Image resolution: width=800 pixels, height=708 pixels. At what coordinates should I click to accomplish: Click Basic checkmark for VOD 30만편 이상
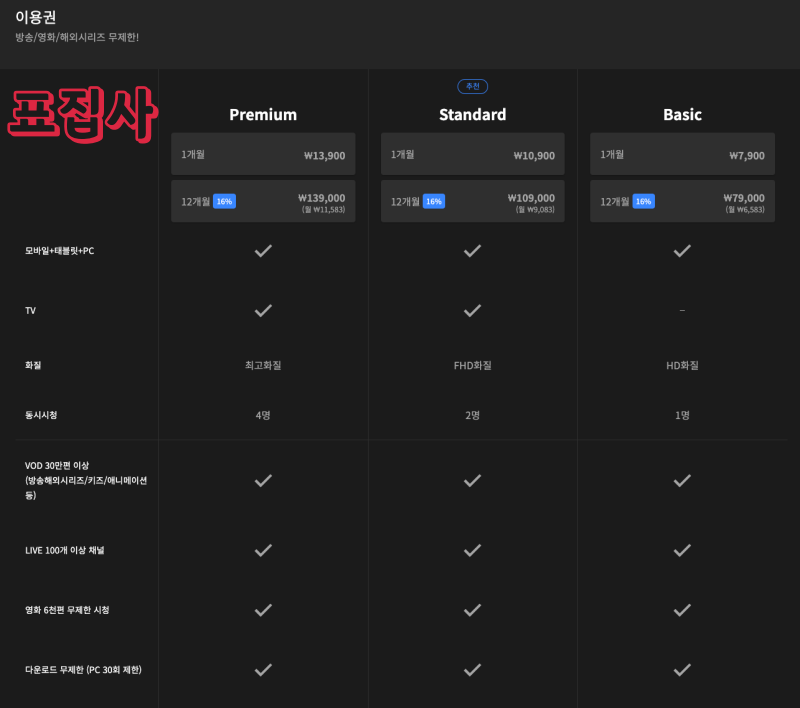[x=682, y=481]
